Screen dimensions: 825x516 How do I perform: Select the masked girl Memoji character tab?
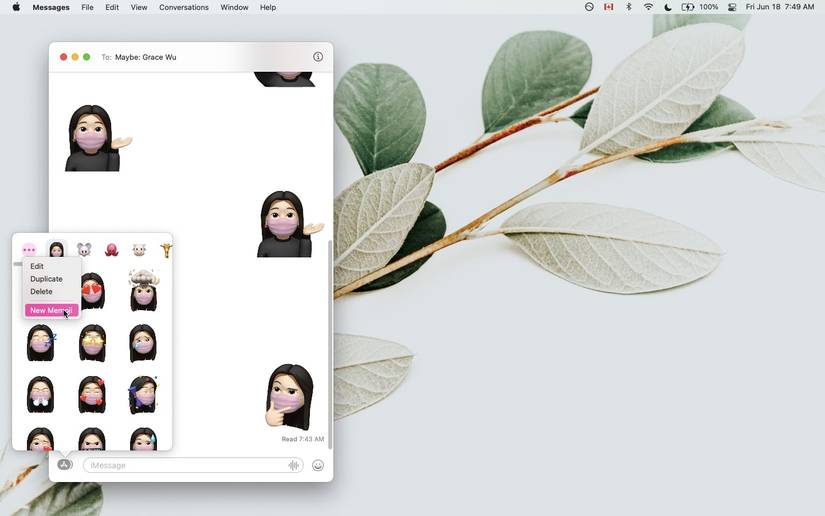(56, 249)
